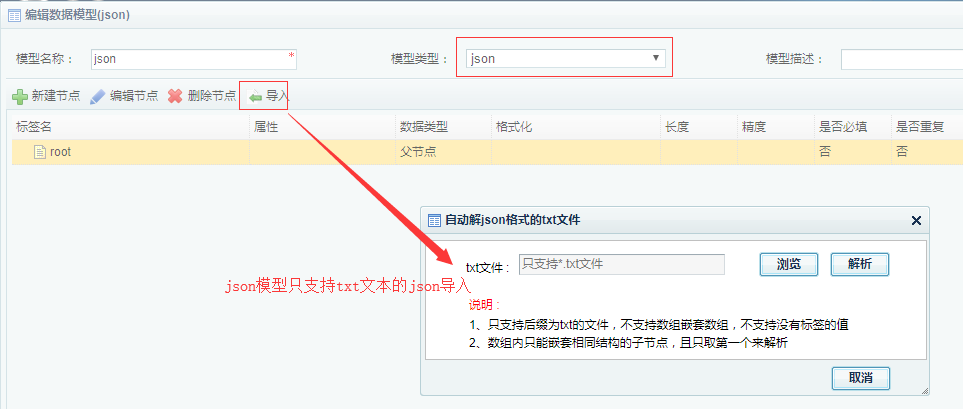Click 导入 toolbar label

pos(277,96)
